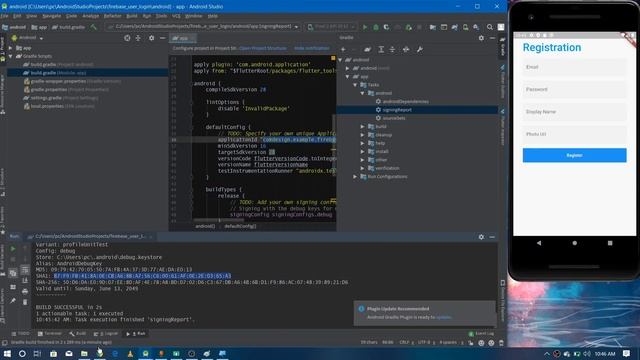The width and height of the screenshot is (640, 360).
Task: Open Windows Start menu
Action: (x=7, y=353)
